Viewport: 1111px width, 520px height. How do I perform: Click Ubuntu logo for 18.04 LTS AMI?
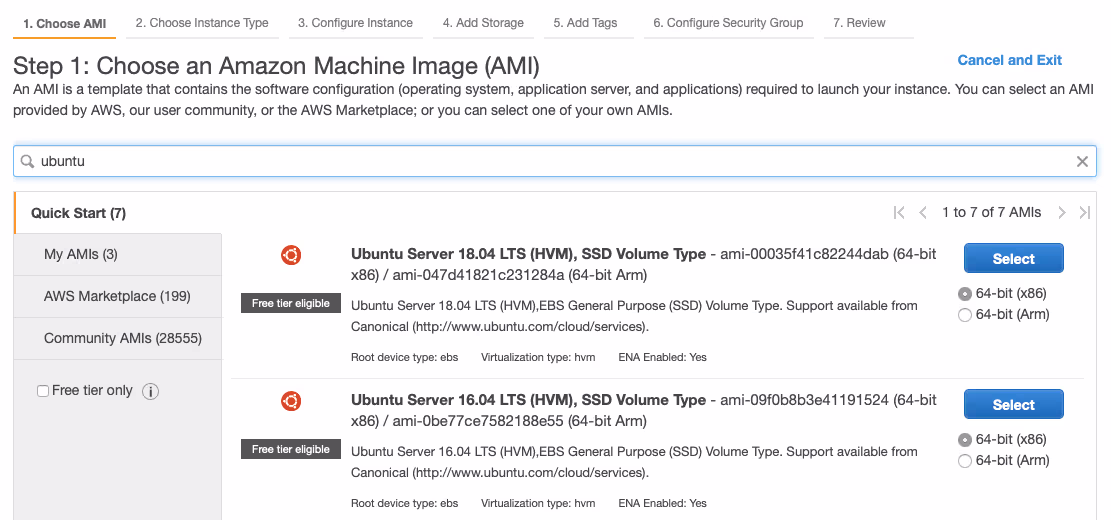coord(291,255)
